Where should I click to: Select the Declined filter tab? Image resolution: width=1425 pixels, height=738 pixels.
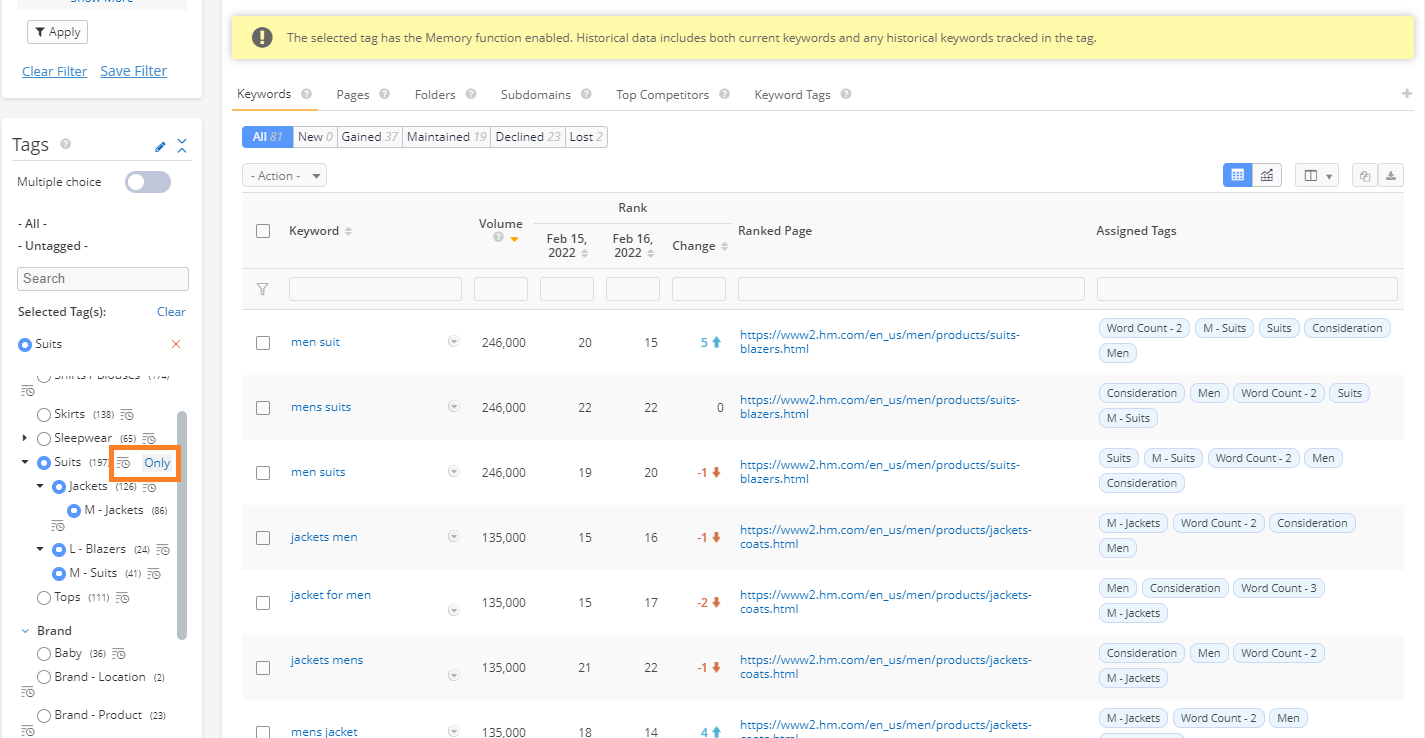click(x=527, y=137)
